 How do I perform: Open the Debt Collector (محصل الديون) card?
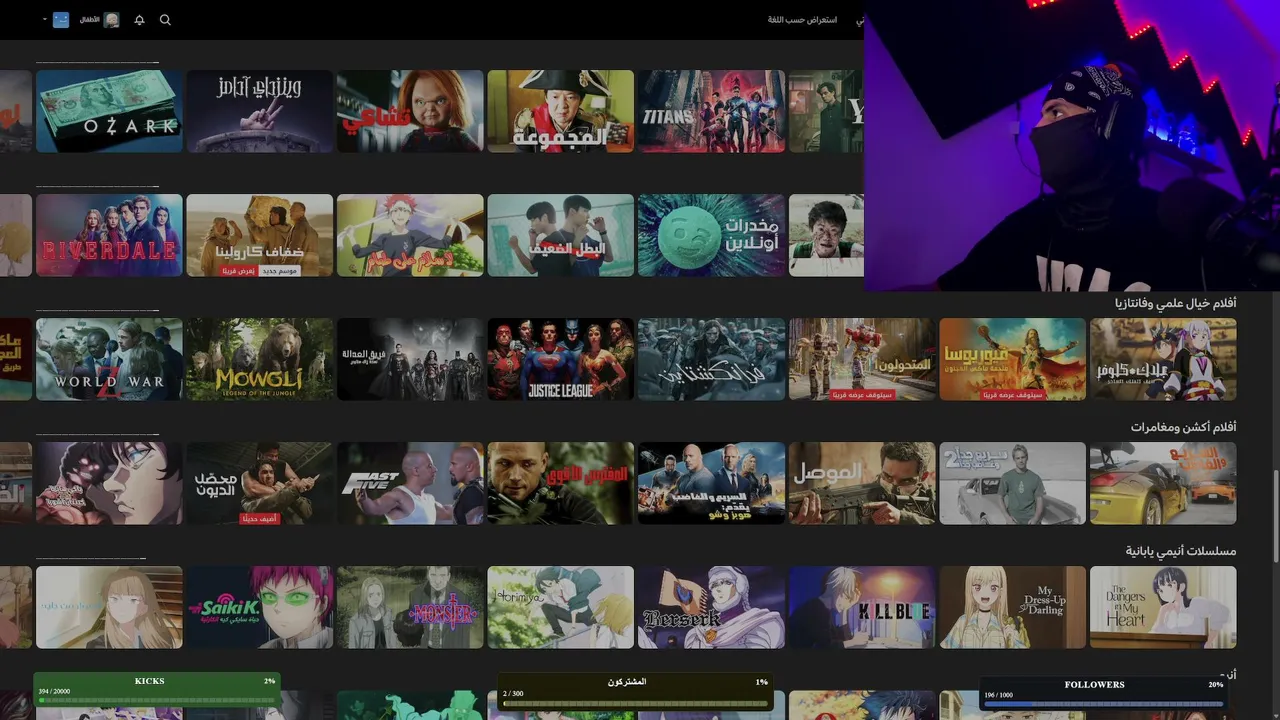click(260, 483)
